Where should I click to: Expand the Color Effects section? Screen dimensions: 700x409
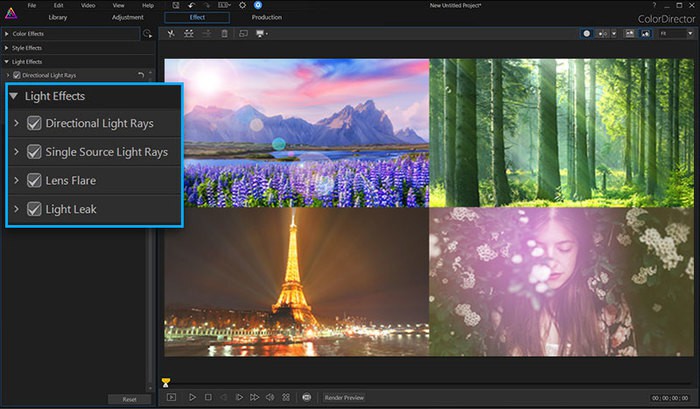coord(8,33)
